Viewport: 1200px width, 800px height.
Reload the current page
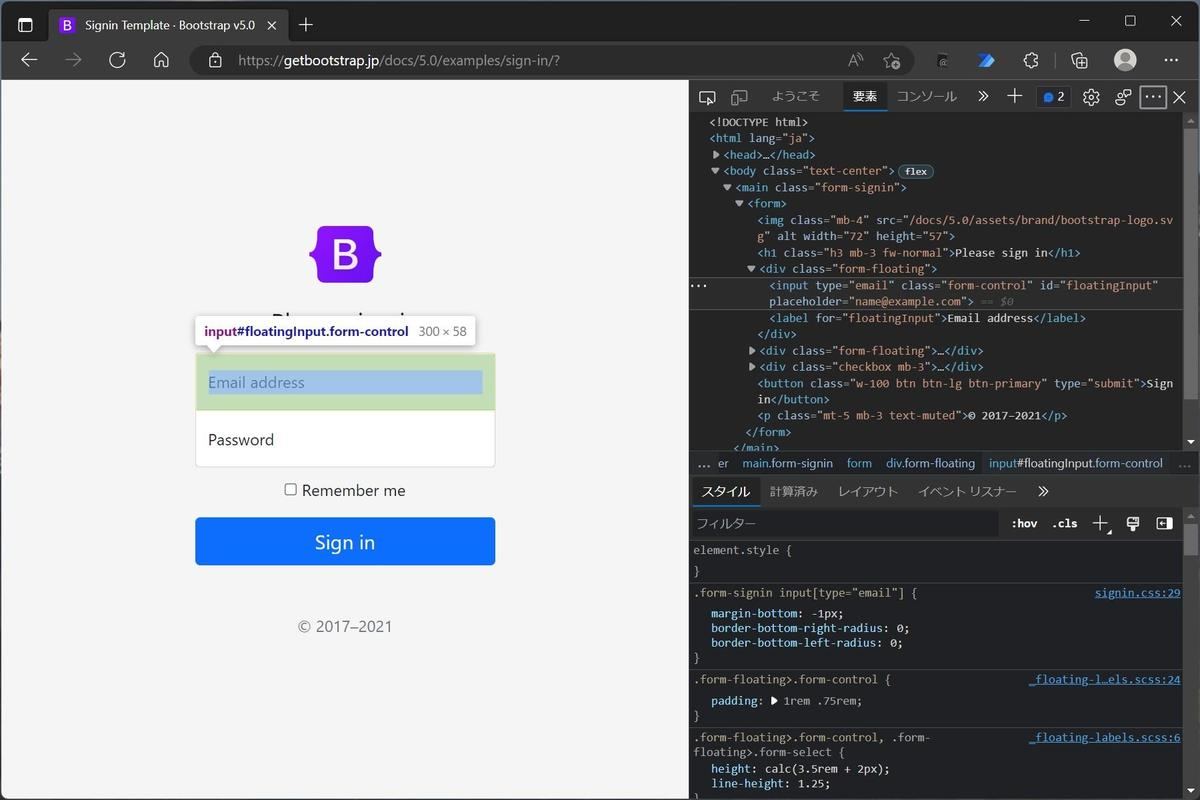tap(117, 60)
